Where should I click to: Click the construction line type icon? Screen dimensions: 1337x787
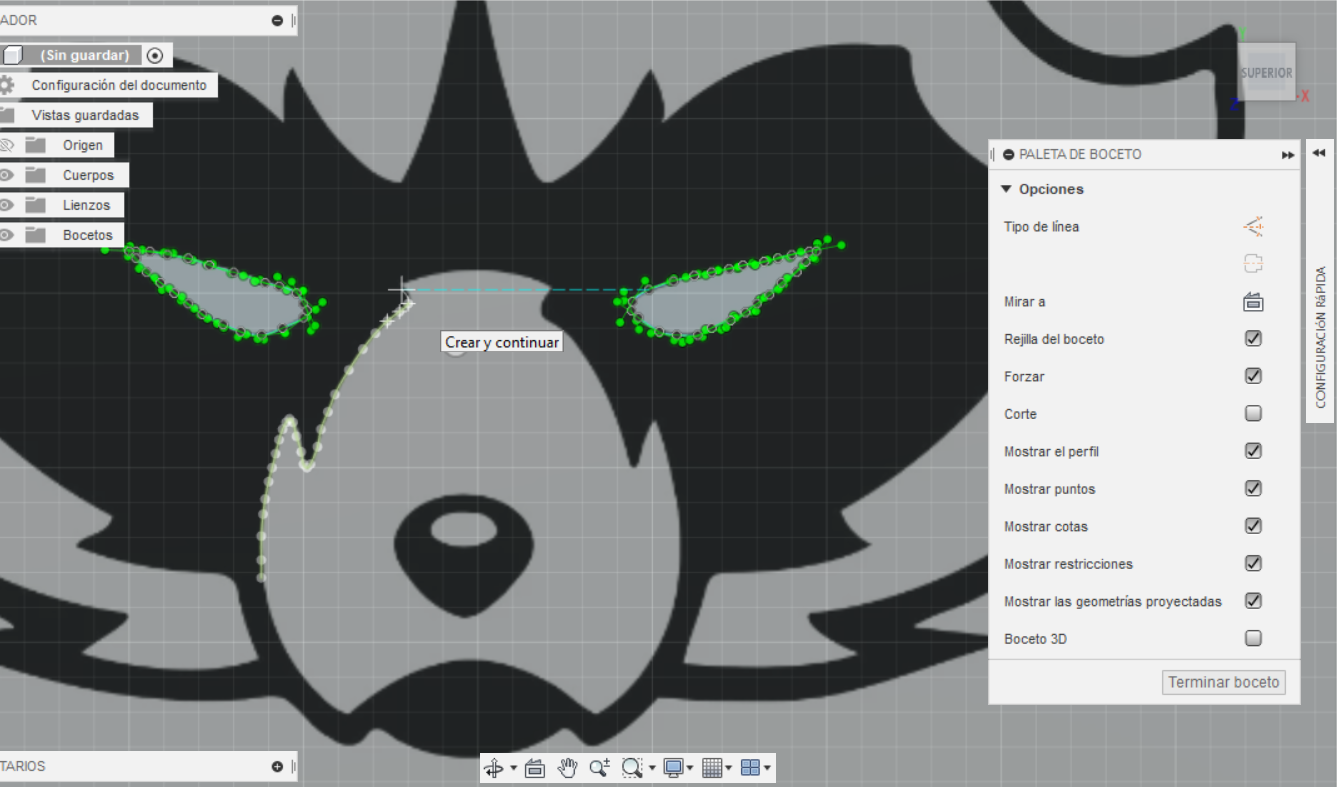coord(1253,227)
